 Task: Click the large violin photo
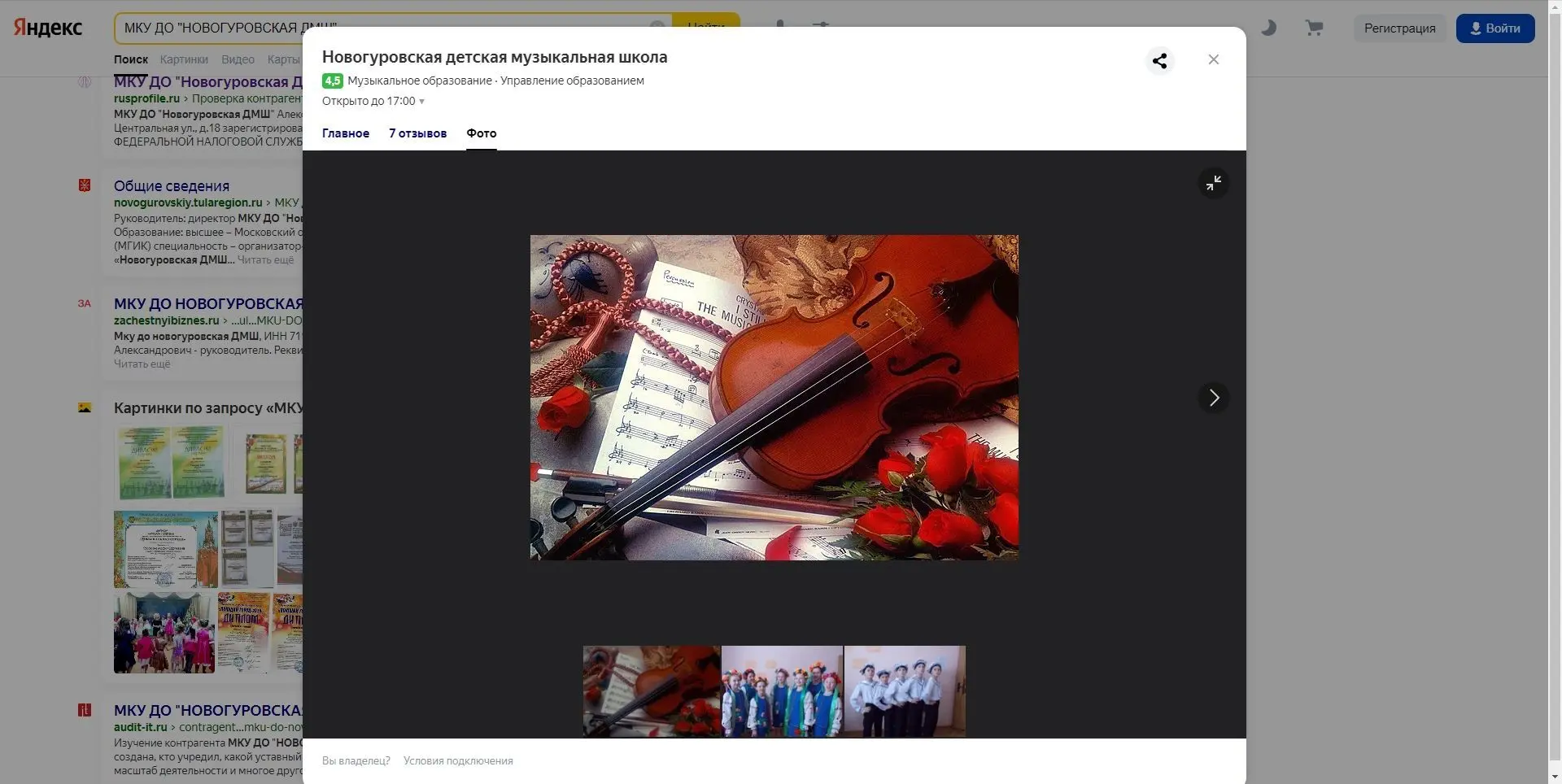click(x=774, y=398)
